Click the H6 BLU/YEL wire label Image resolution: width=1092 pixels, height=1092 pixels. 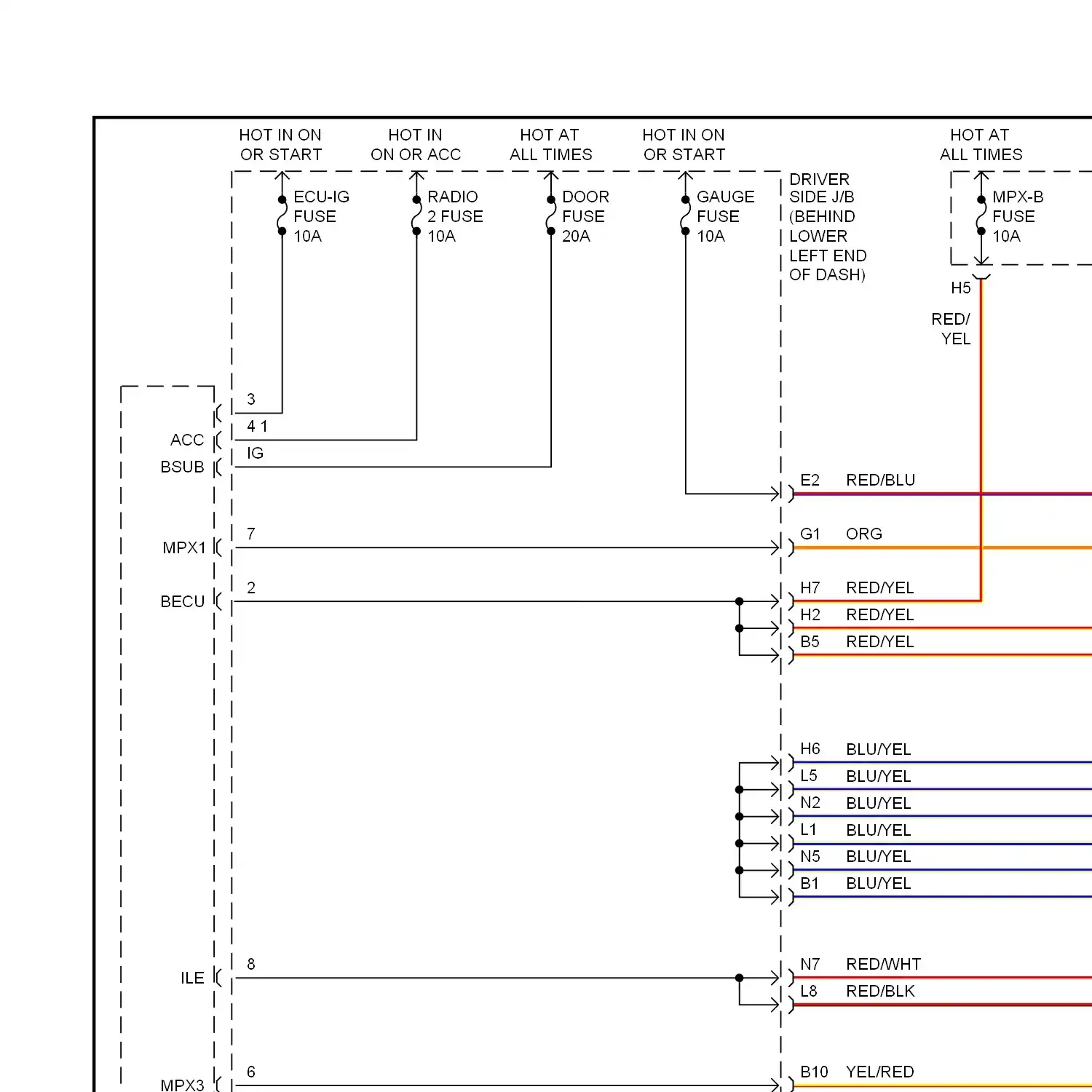[x=855, y=750]
